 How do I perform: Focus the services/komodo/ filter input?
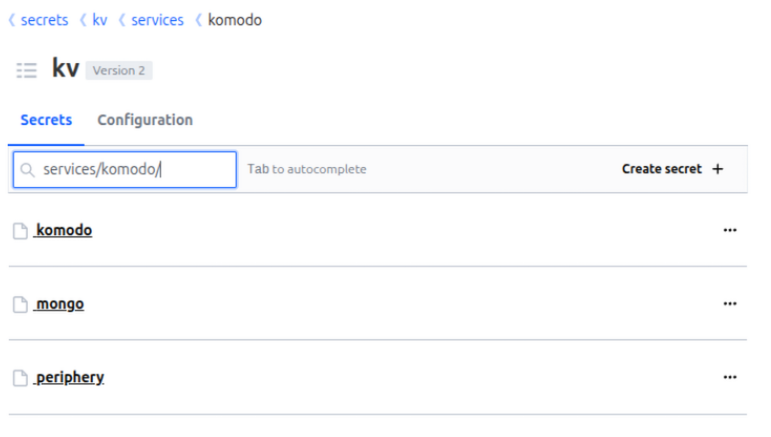(135, 170)
